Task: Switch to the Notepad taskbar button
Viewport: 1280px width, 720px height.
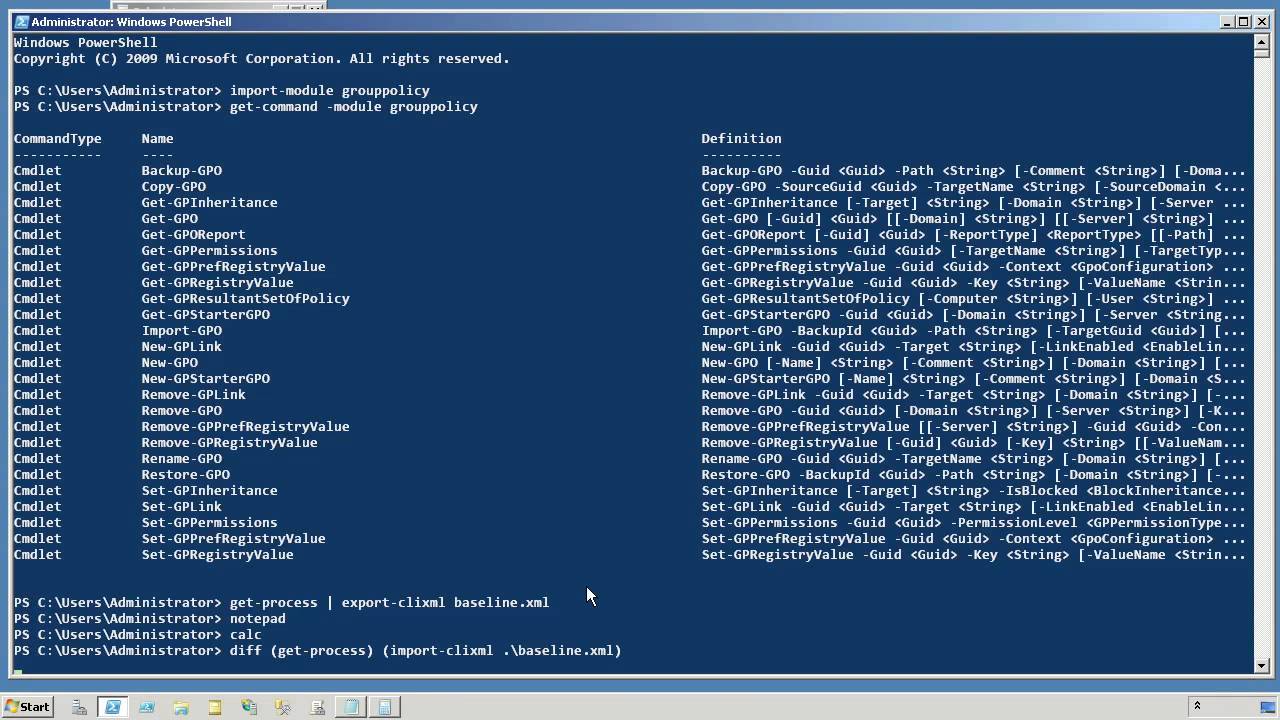Action: [x=351, y=707]
